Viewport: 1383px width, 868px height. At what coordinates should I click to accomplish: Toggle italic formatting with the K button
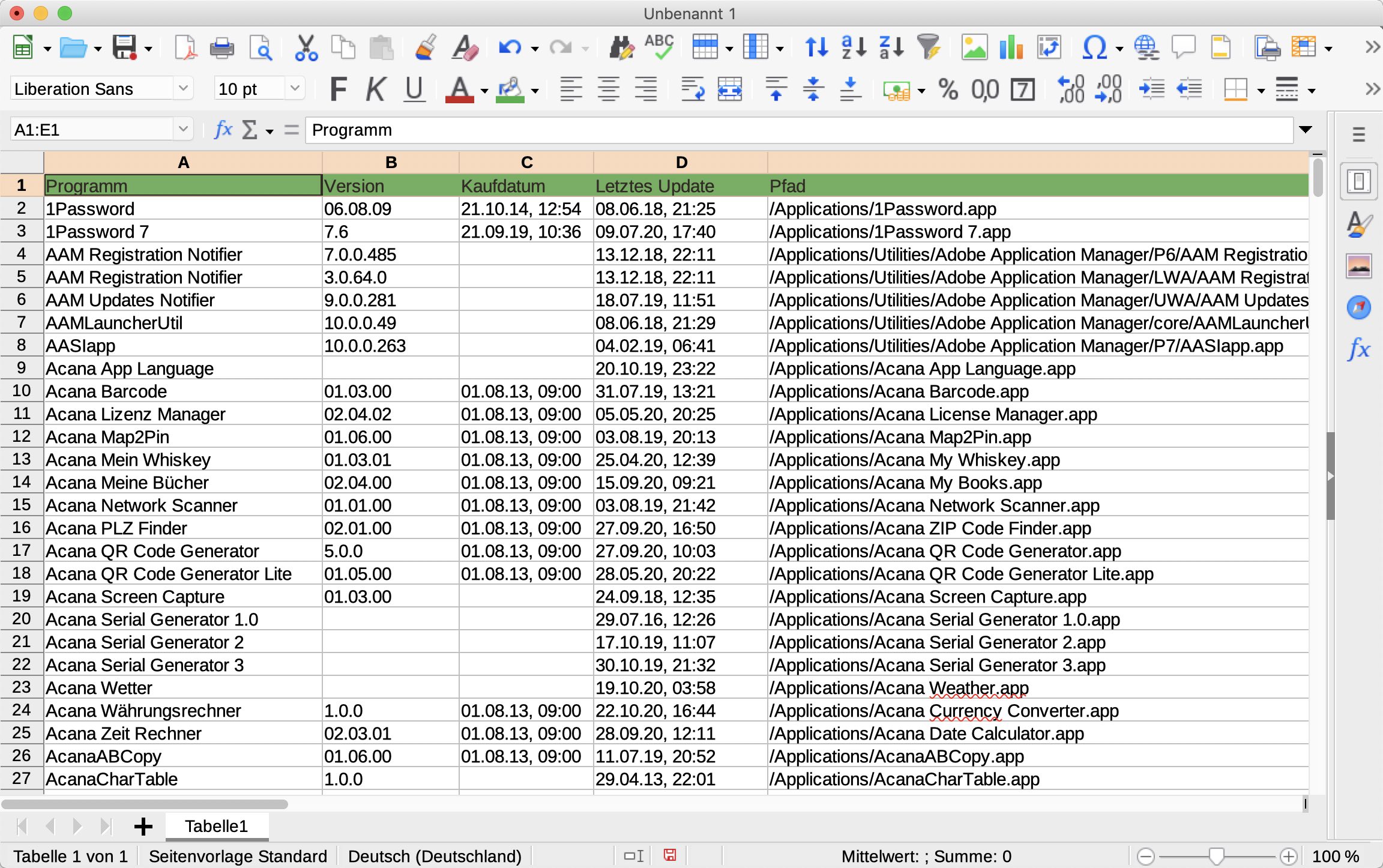[x=376, y=89]
